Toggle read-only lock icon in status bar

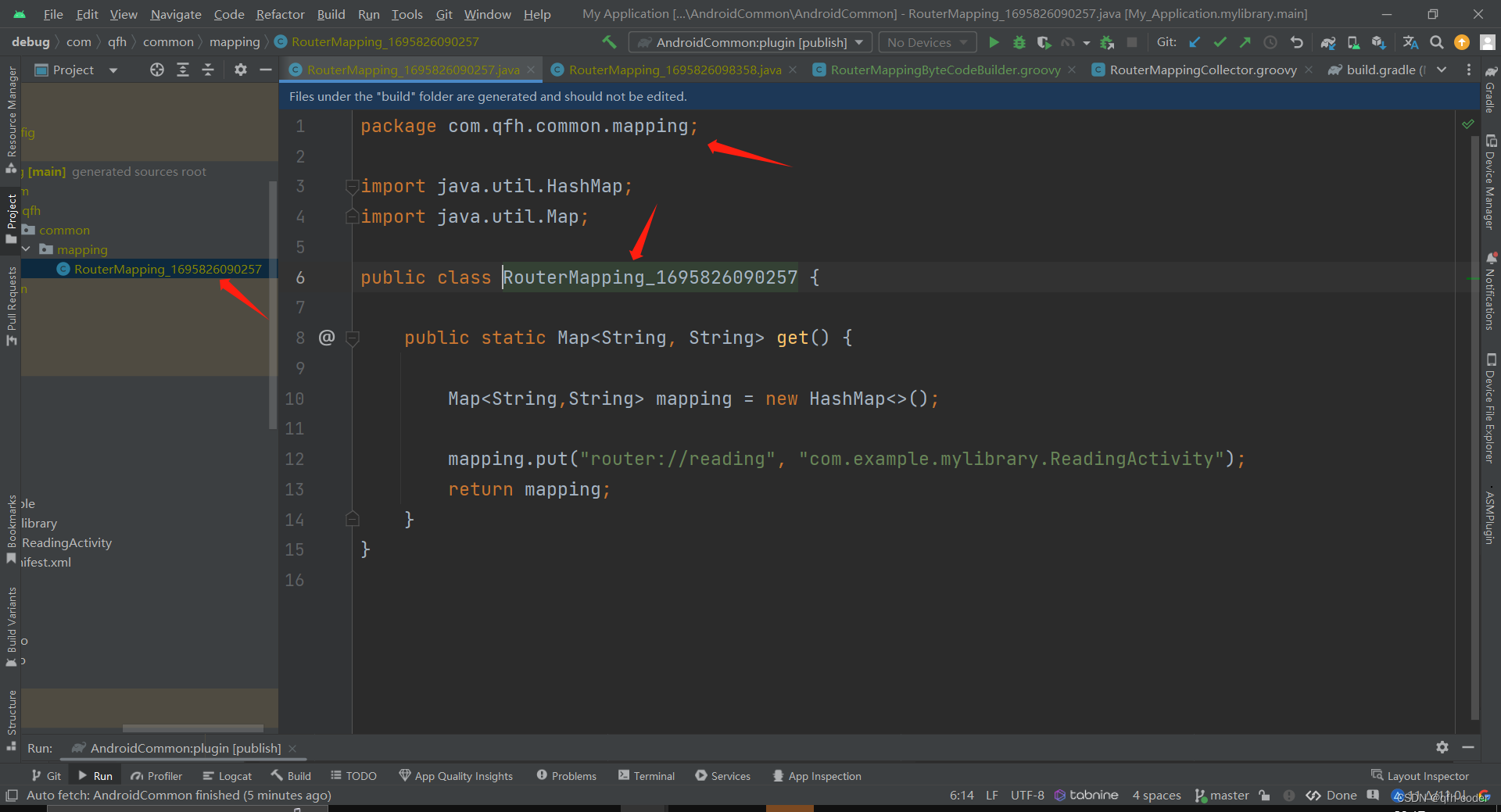point(1264,795)
